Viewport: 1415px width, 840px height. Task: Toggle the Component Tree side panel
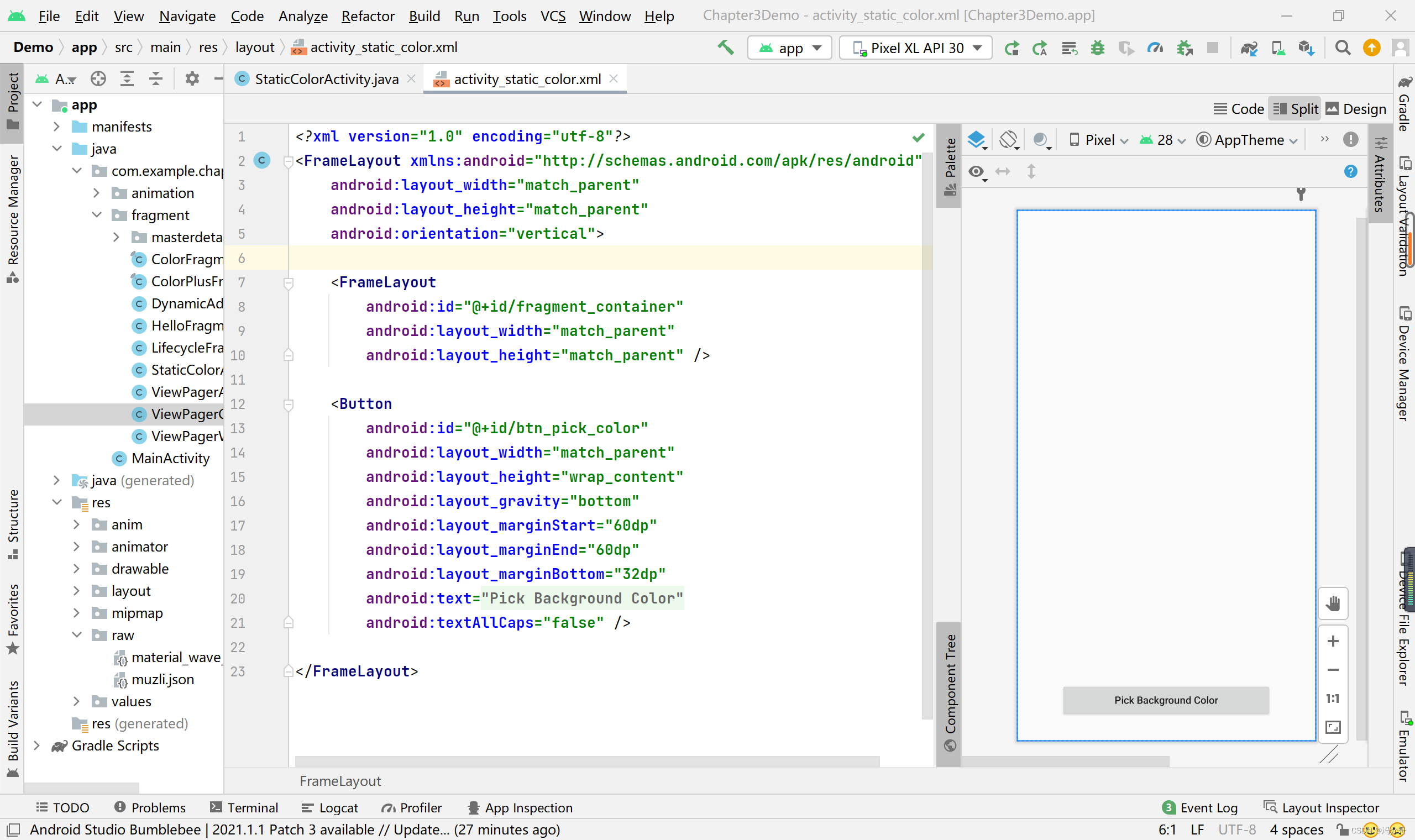pyautogui.click(x=950, y=694)
